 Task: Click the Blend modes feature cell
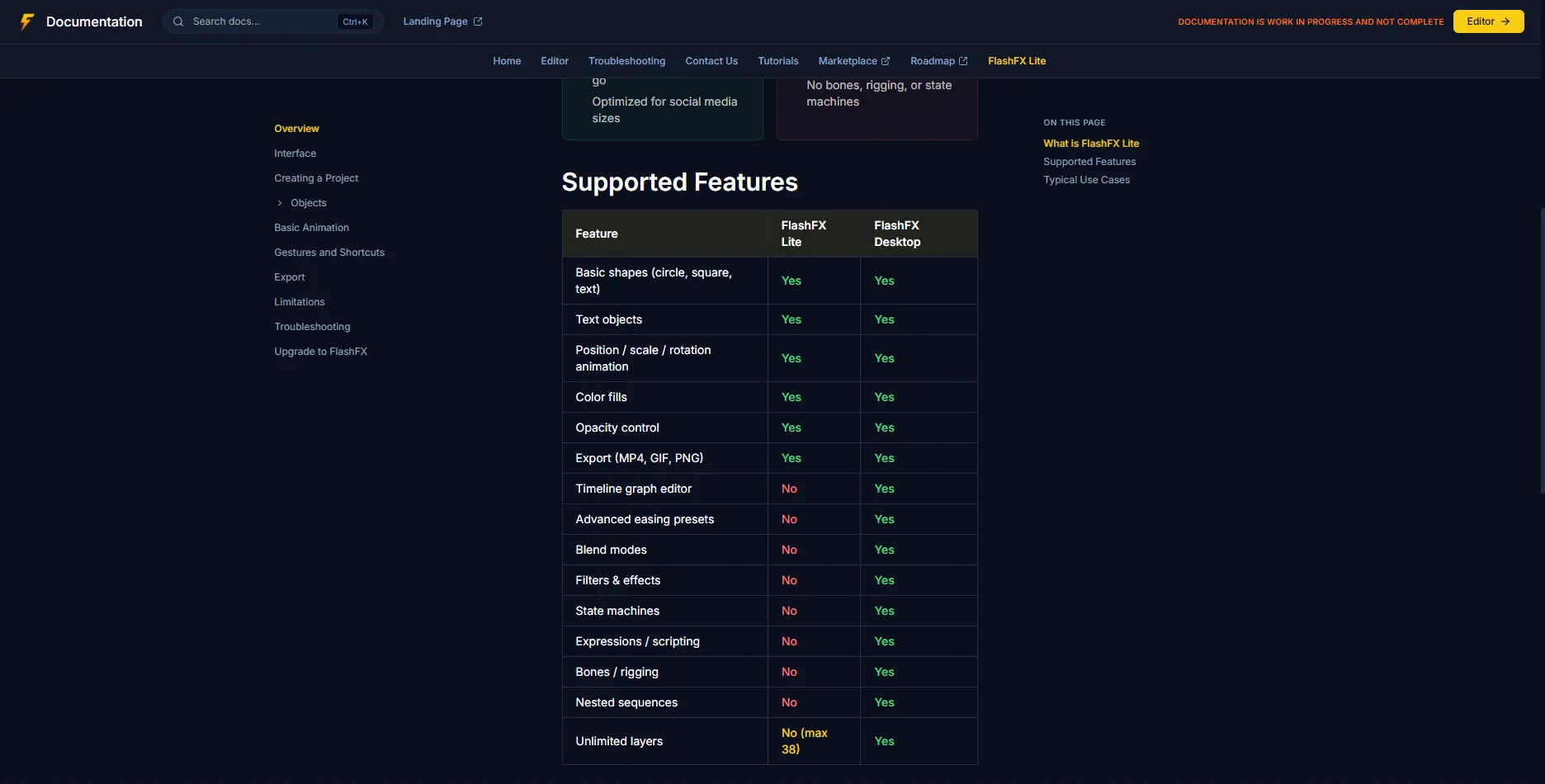[665, 550]
